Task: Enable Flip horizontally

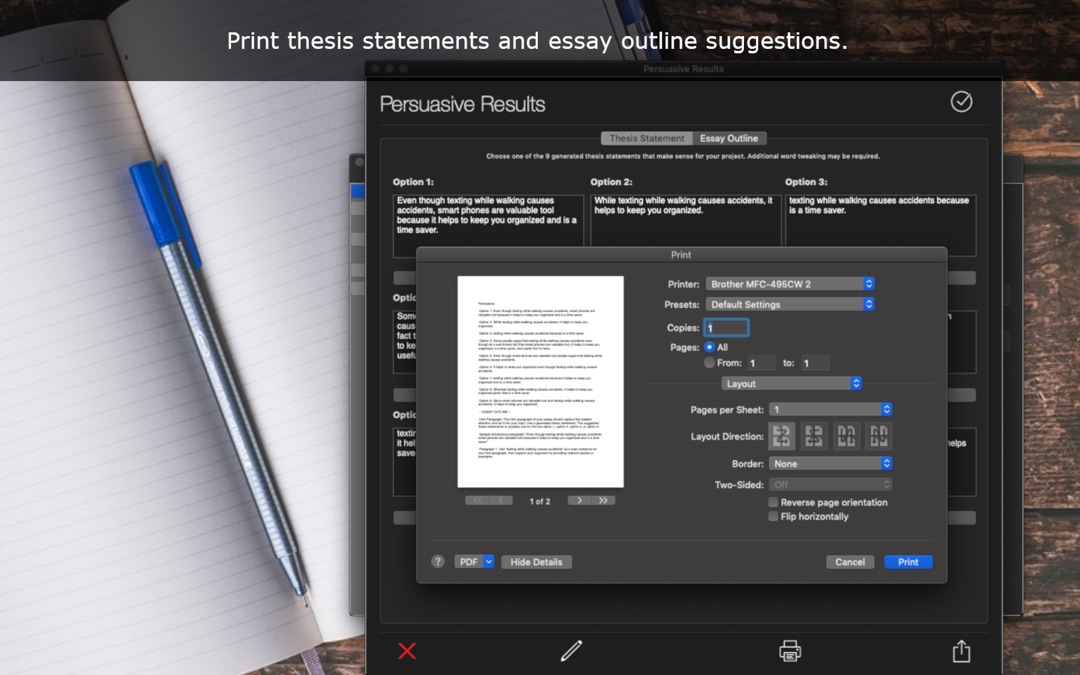Action: (773, 516)
